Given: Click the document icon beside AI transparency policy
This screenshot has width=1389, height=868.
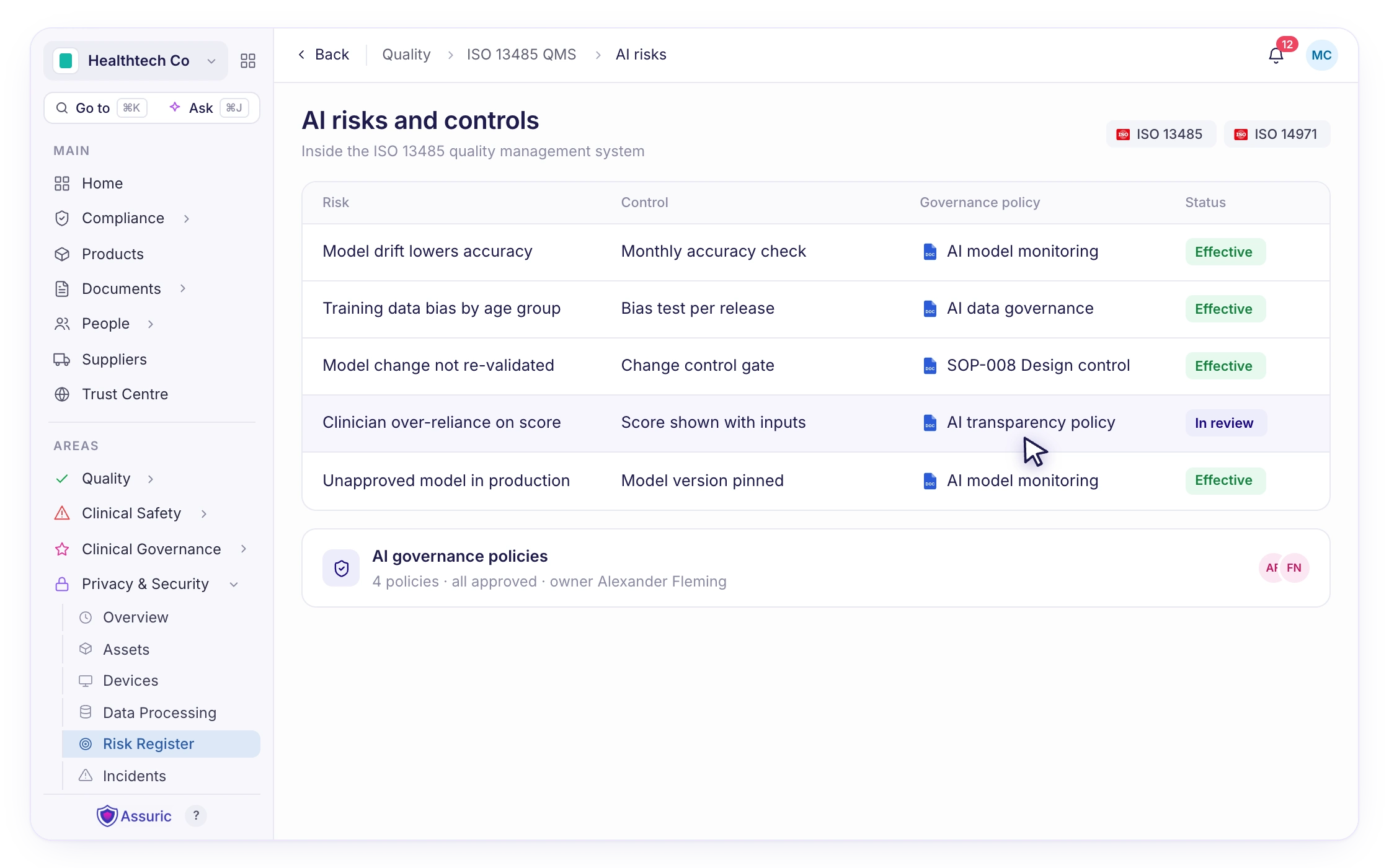Looking at the screenshot, I should (930, 423).
